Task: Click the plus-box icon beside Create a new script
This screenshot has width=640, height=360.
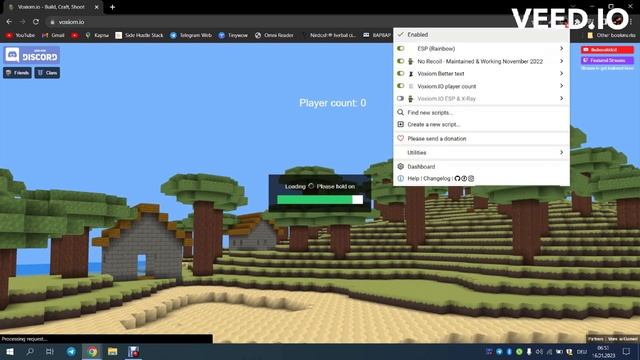Action: (x=400, y=124)
